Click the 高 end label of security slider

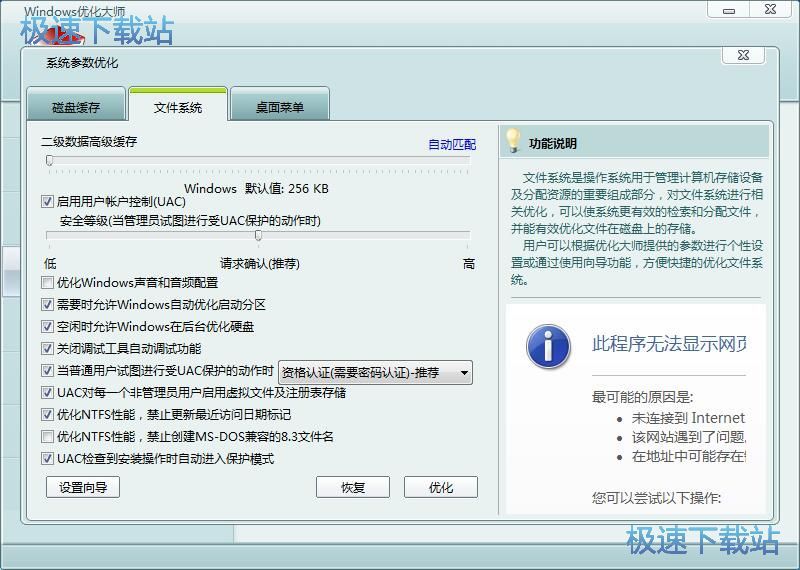point(469,264)
